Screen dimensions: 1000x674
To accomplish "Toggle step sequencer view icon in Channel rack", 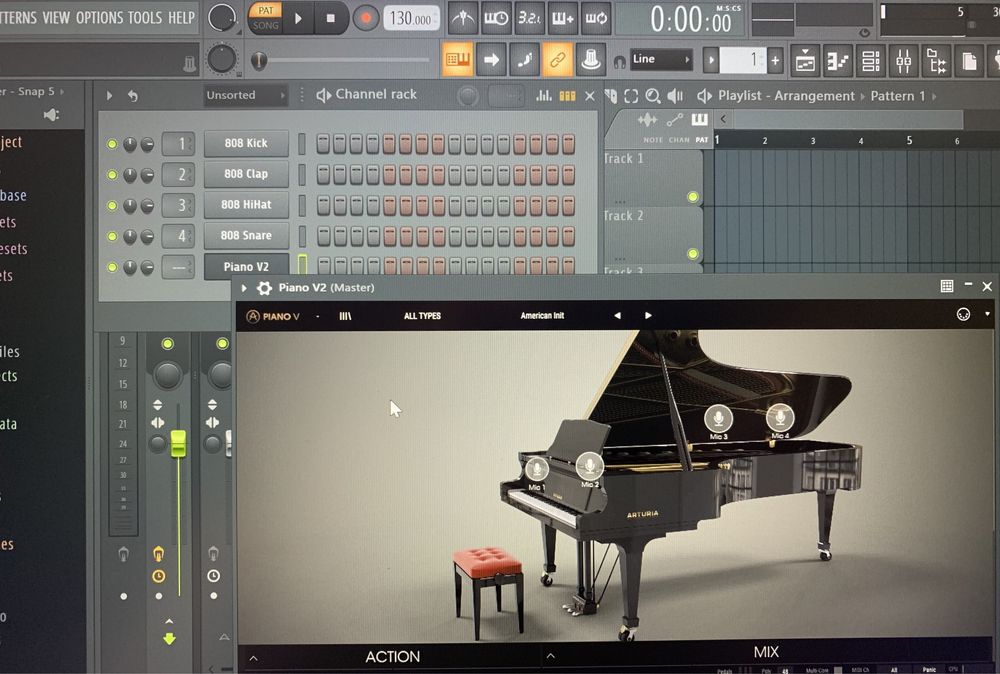I will 567,96.
